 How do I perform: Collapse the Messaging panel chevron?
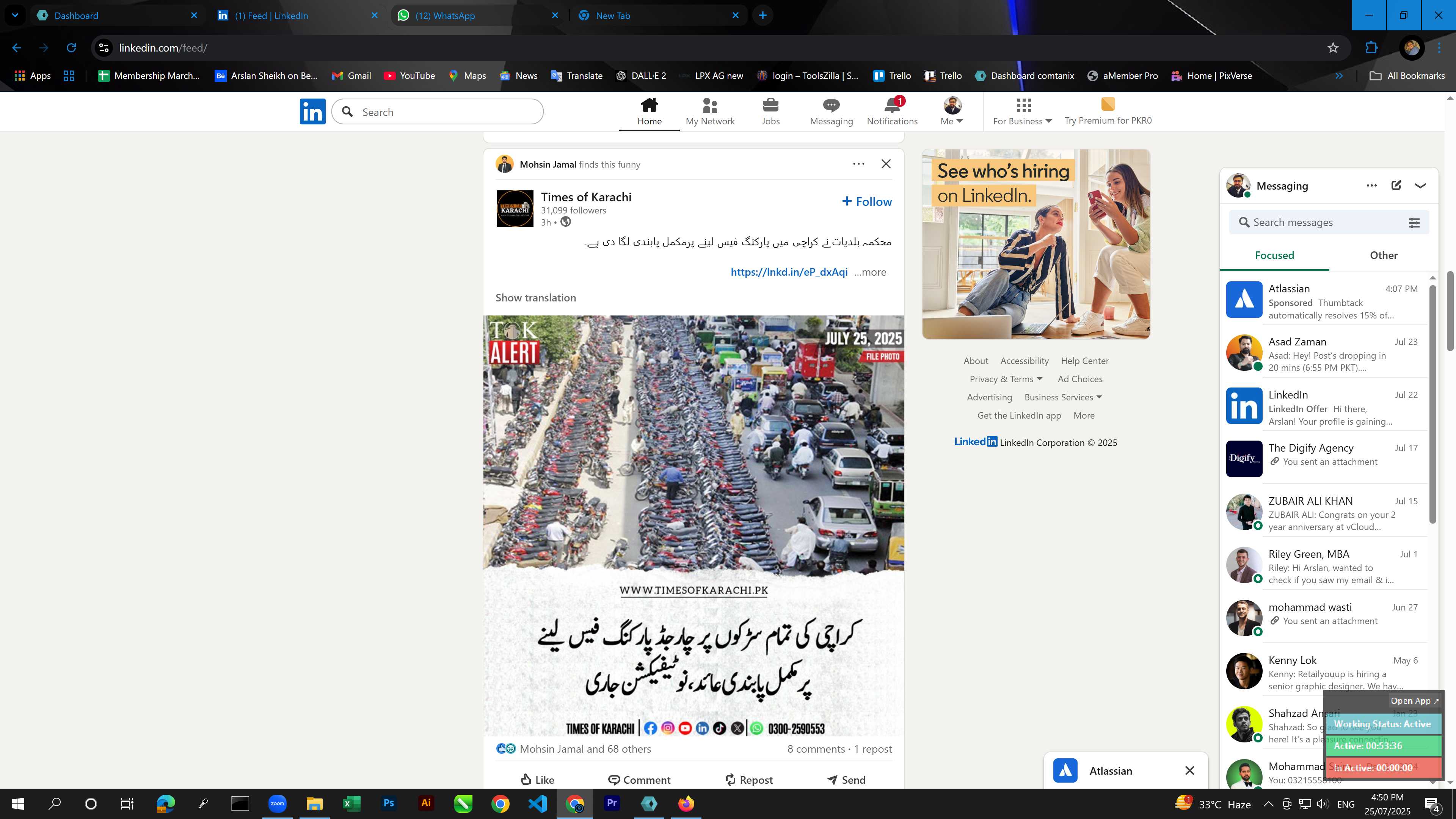coord(1420,185)
